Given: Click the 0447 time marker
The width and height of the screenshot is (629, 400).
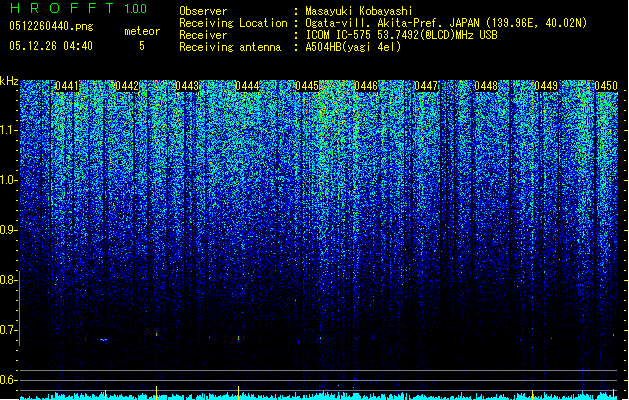Looking at the screenshot, I should pos(426,86).
